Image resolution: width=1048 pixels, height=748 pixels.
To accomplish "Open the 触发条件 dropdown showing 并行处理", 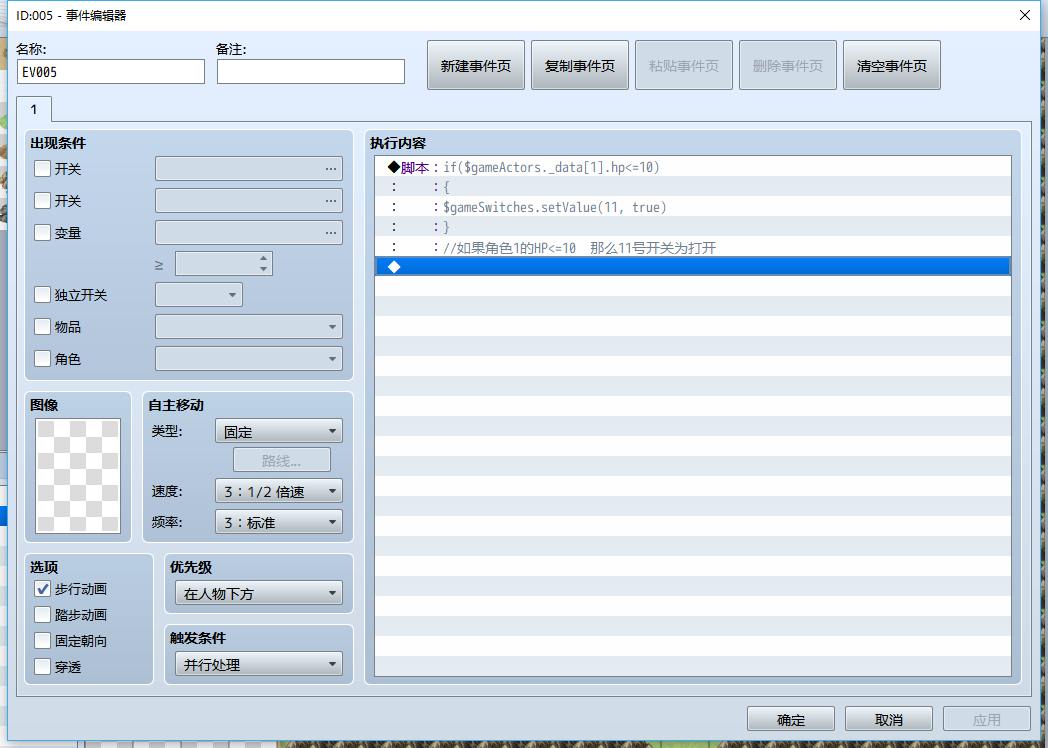I will pos(259,664).
